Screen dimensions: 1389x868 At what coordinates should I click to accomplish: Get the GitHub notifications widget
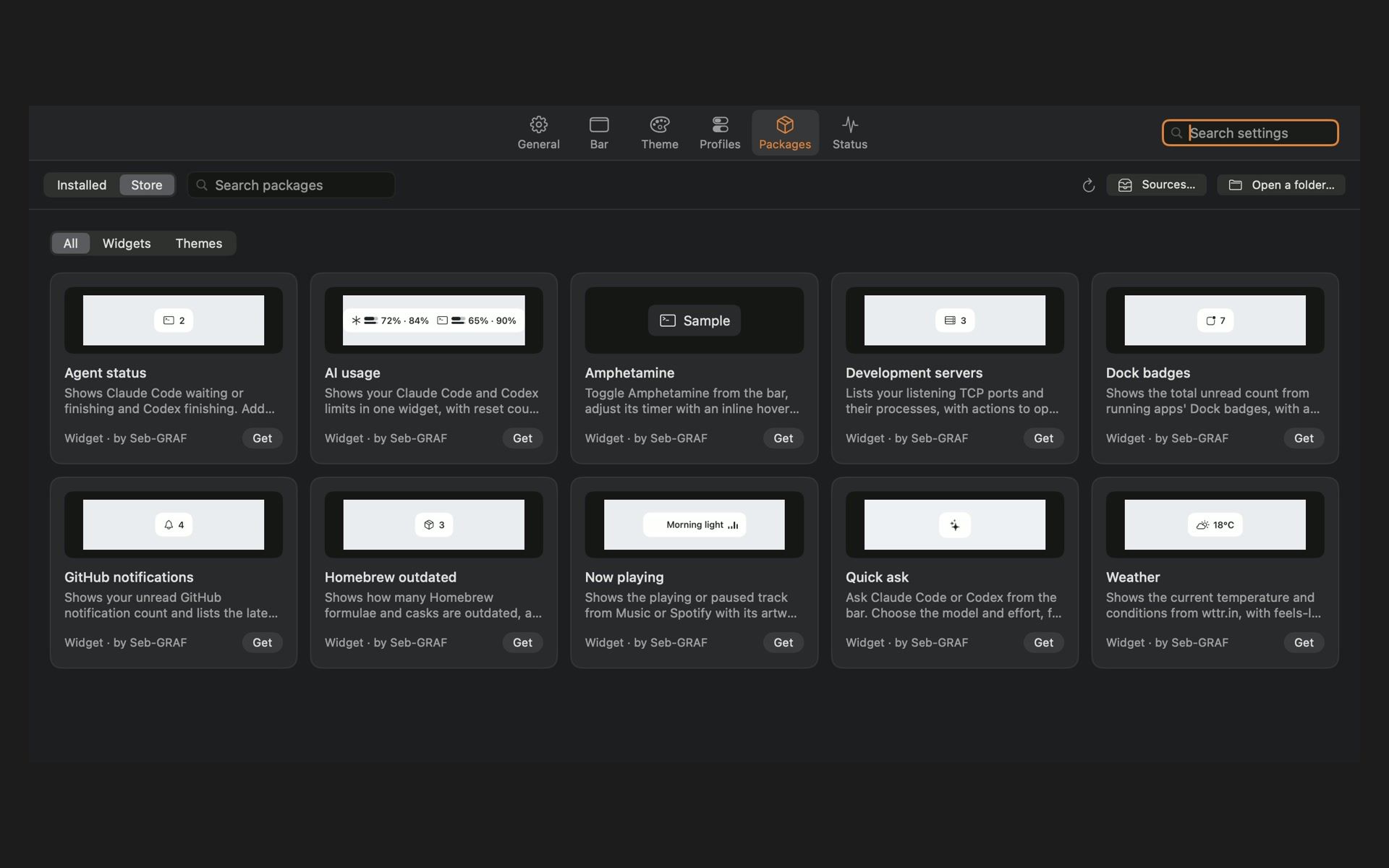(262, 643)
